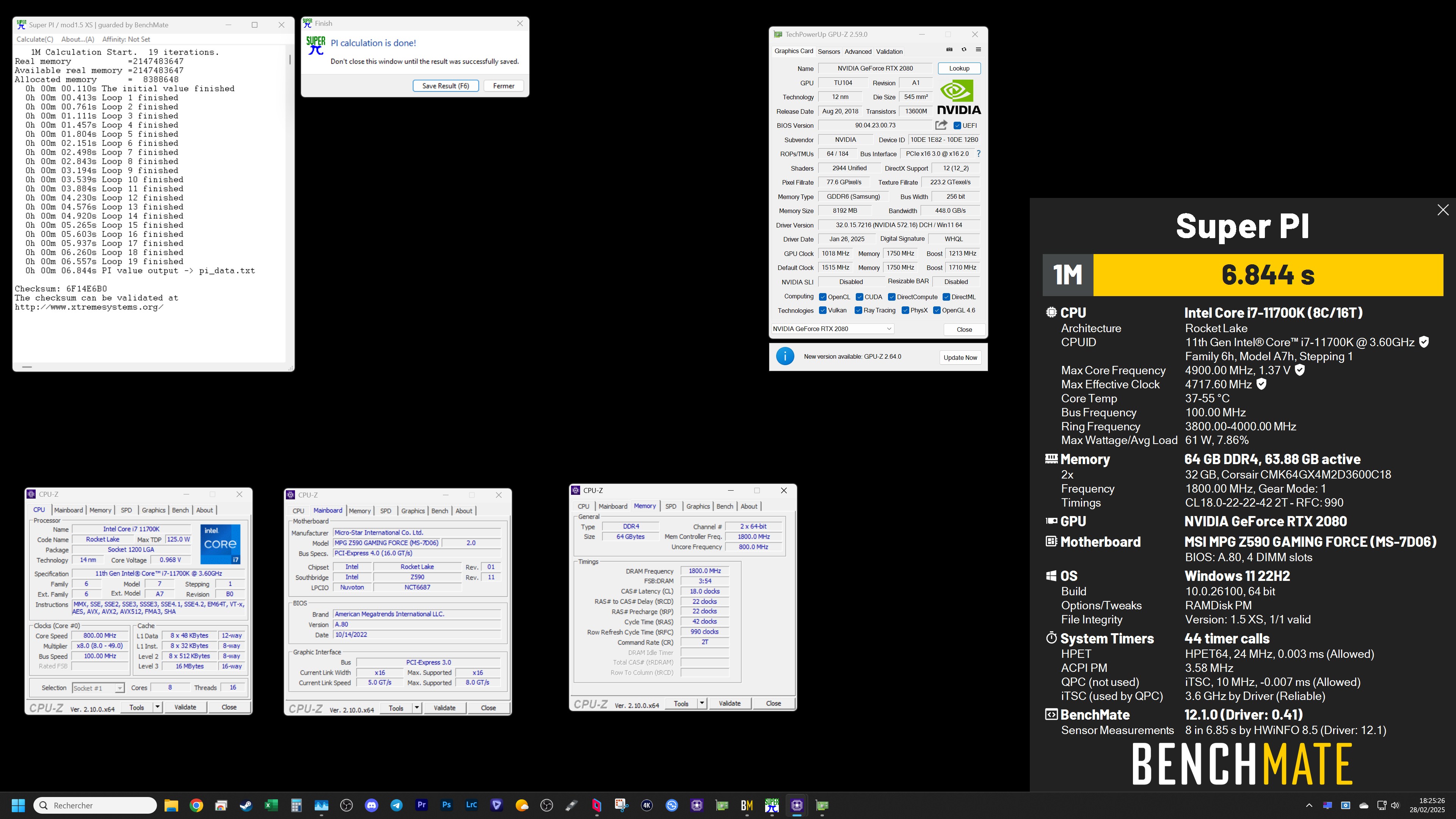Expand Tools arrow in CPU-Z processor window

pyautogui.click(x=157, y=707)
